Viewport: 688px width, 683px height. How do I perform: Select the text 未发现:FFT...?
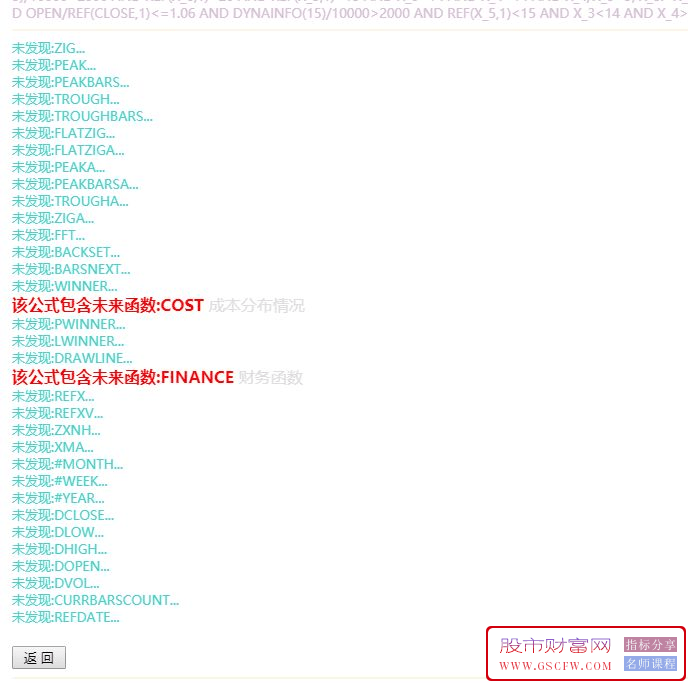coord(49,236)
